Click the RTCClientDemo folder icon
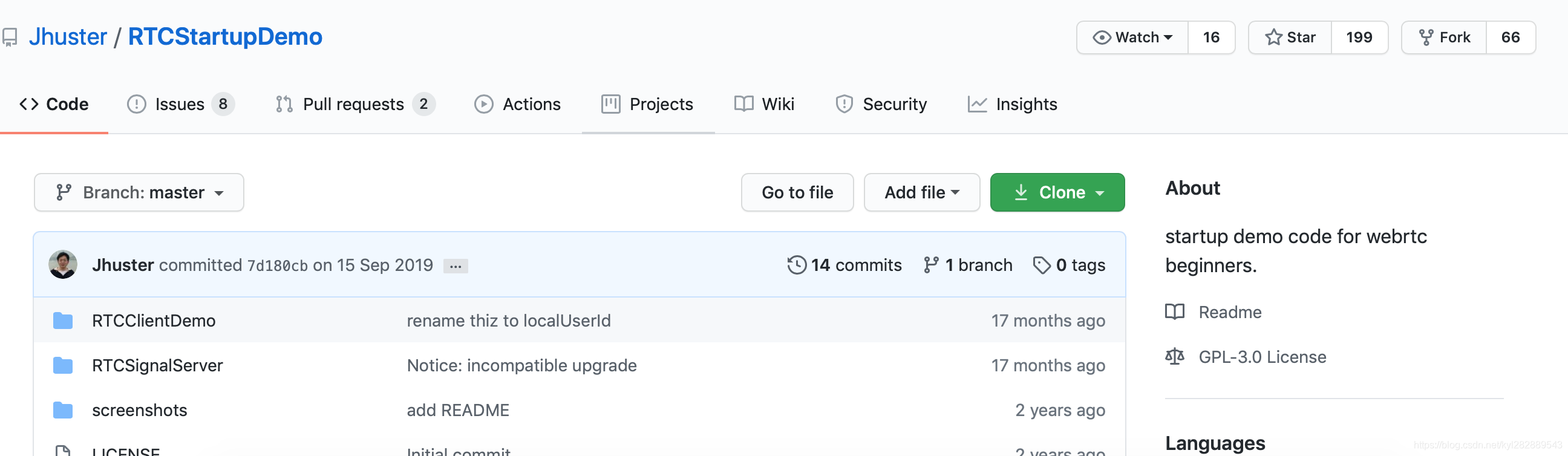The width and height of the screenshot is (1568, 456). tap(63, 321)
